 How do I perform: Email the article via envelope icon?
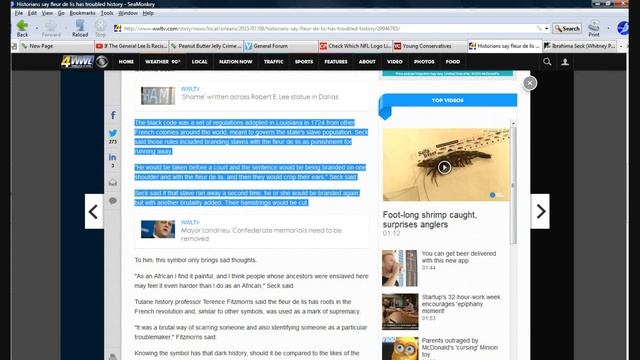tap(113, 182)
